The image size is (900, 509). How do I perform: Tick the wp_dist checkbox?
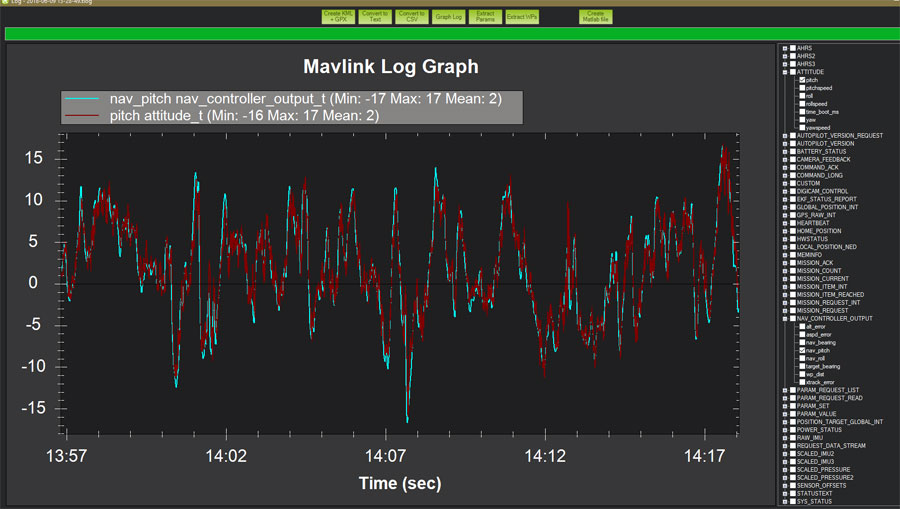click(802, 374)
